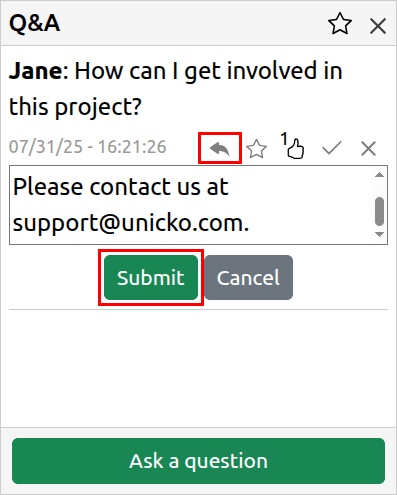397x495 pixels.
Task: Toggle the star icon in the Q&A header
Action: click(x=340, y=24)
